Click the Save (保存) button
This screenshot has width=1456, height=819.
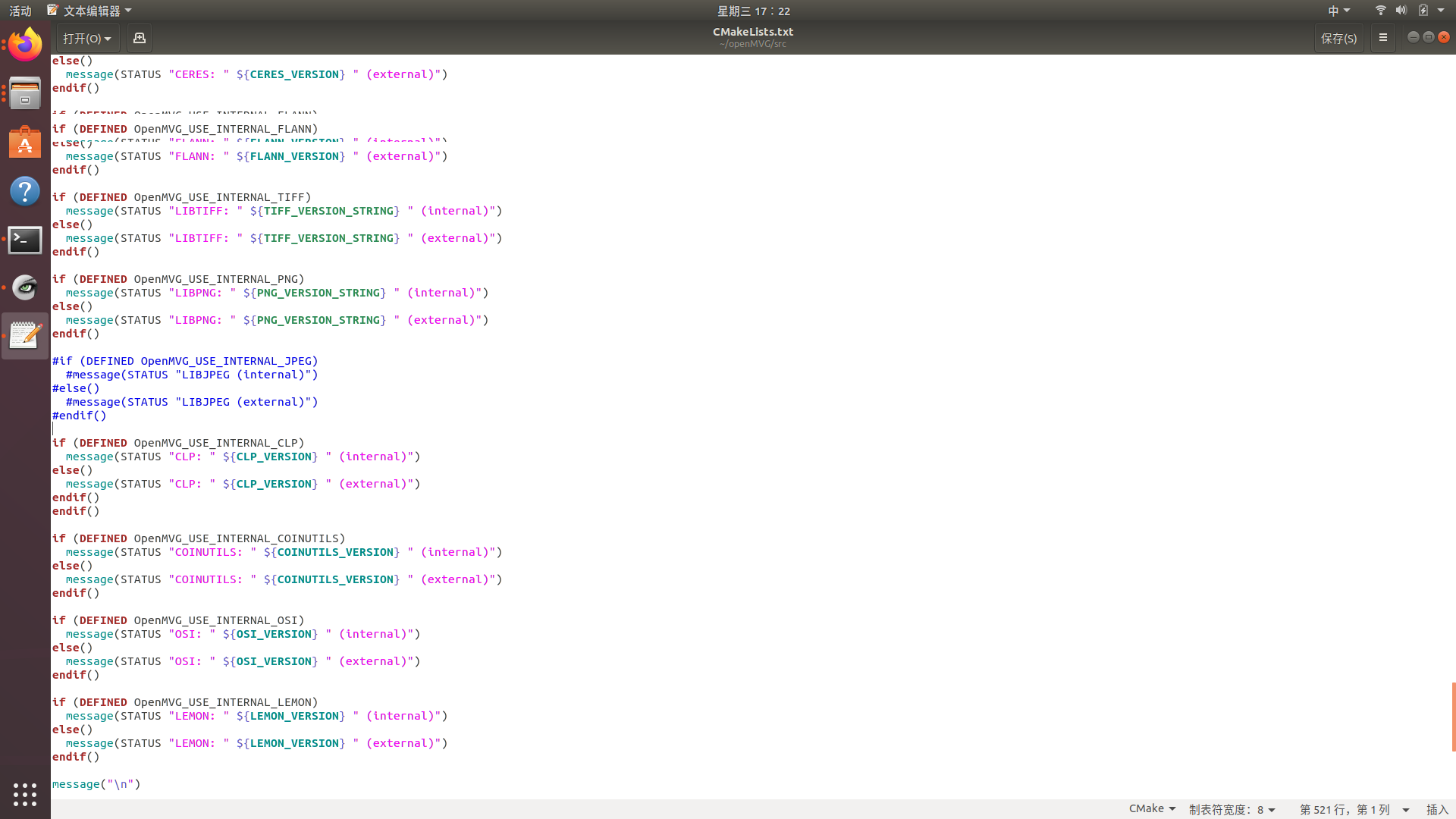1338,38
